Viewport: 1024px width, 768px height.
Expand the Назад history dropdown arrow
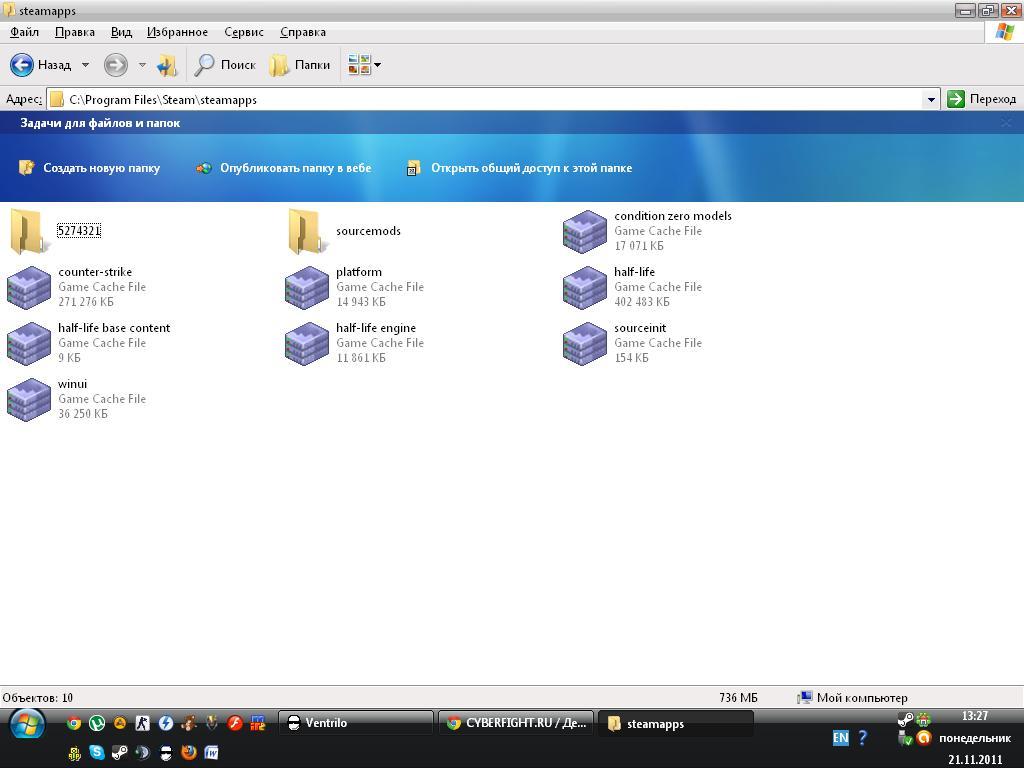[x=86, y=65]
